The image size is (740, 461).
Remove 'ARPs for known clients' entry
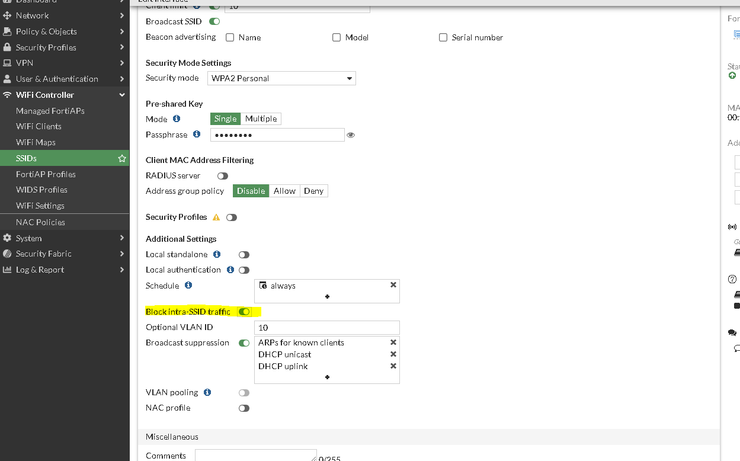[393, 342]
